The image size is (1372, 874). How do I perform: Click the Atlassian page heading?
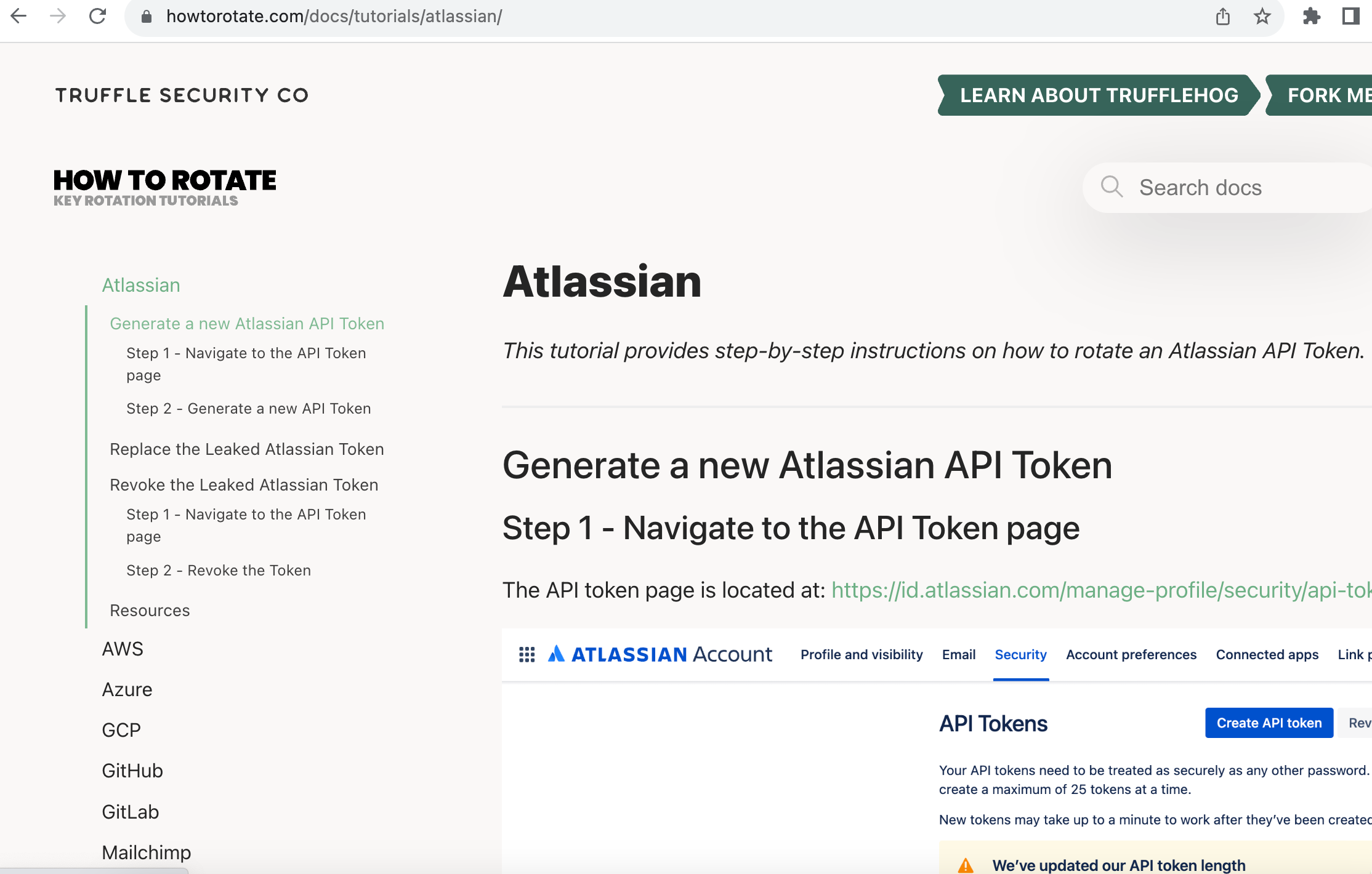pyautogui.click(x=602, y=282)
